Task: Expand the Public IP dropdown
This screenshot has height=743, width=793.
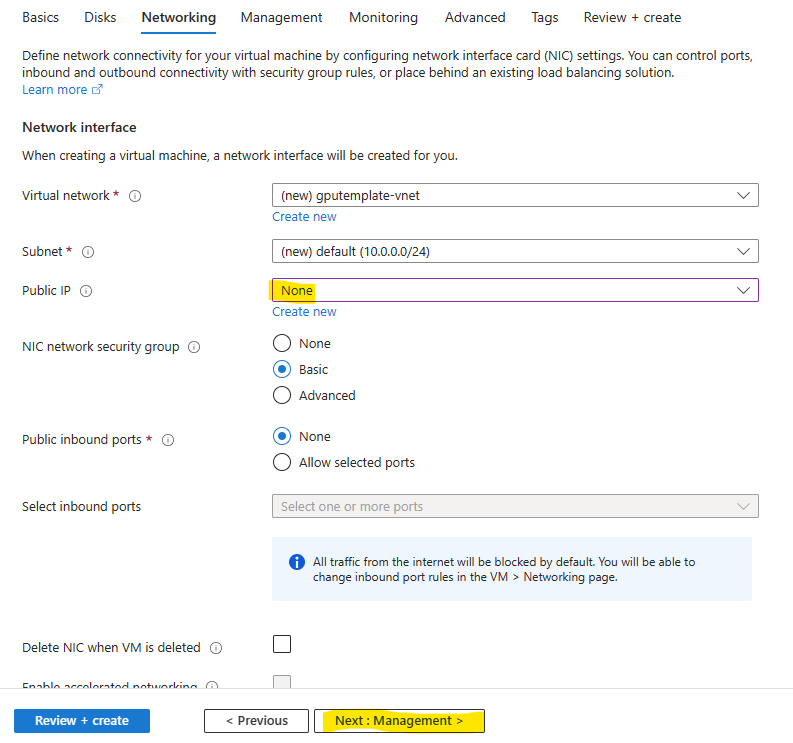Action: (x=515, y=290)
